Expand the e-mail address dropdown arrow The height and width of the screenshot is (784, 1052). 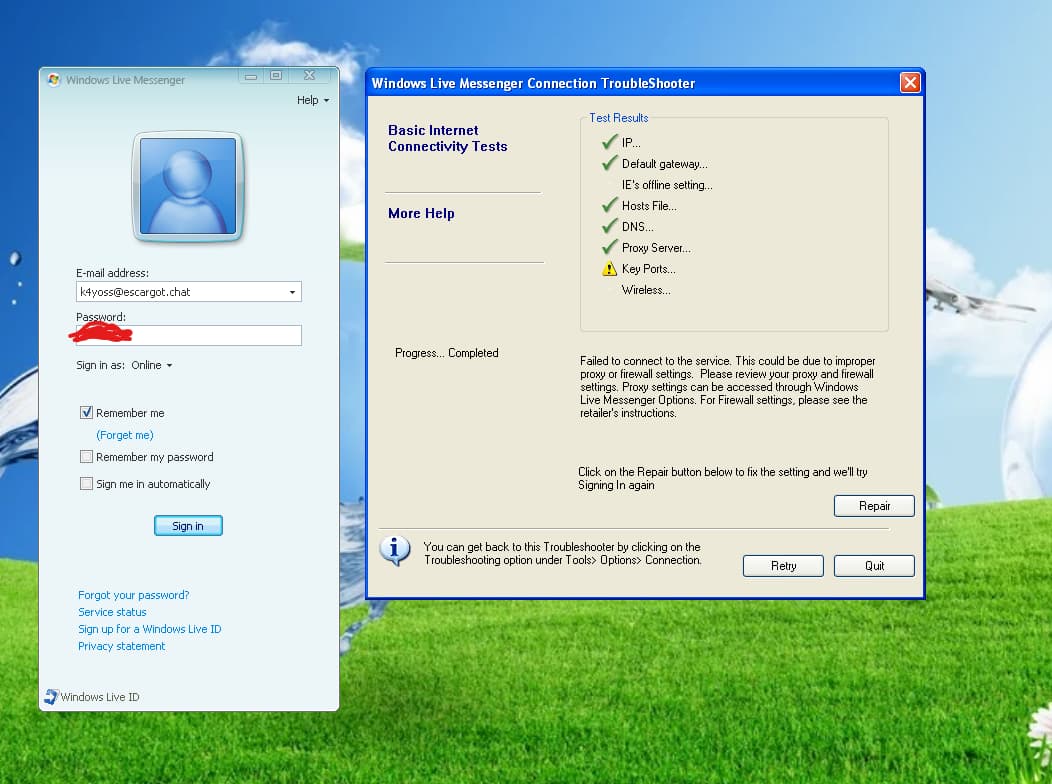[x=292, y=292]
